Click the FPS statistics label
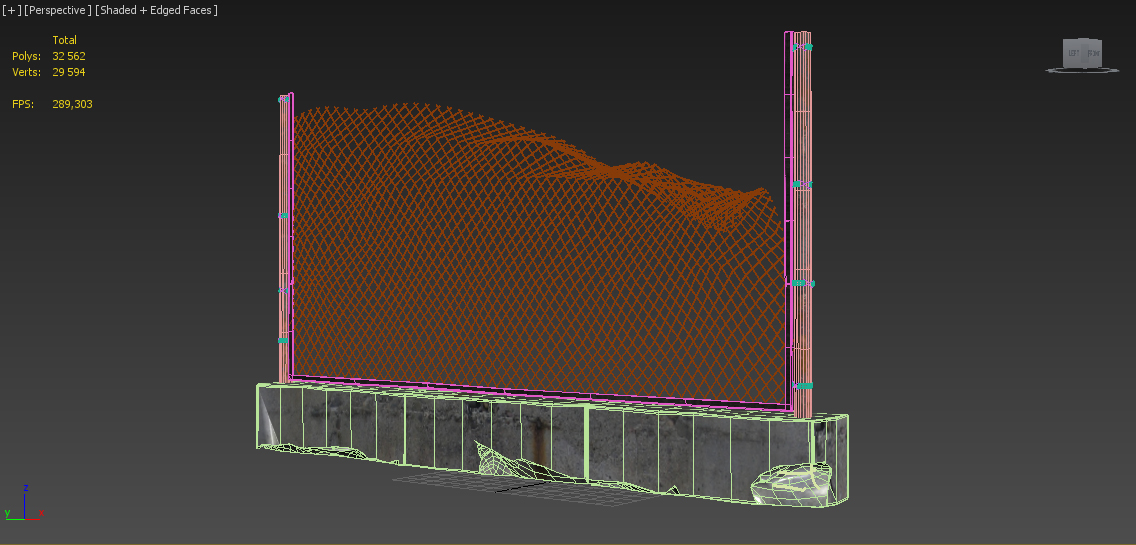The height and width of the screenshot is (545, 1136). pos(22,104)
